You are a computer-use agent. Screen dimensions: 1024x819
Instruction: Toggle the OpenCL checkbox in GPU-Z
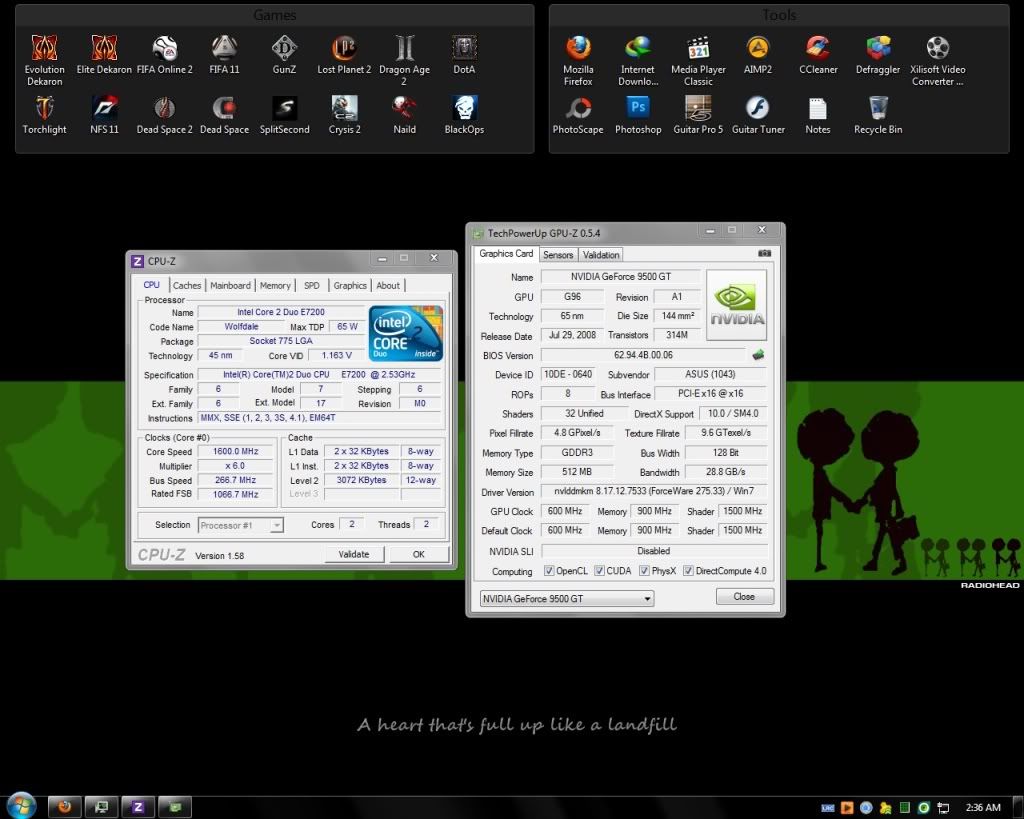pyautogui.click(x=549, y=571)
